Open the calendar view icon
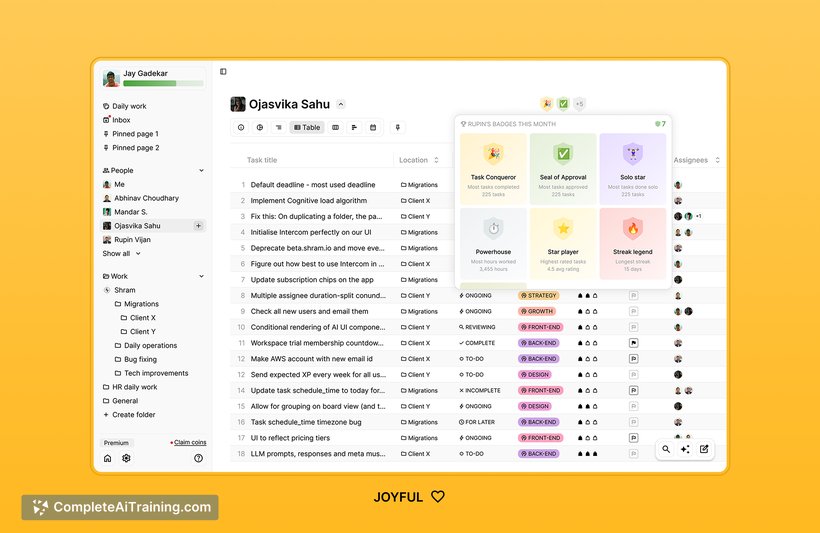 373,127
